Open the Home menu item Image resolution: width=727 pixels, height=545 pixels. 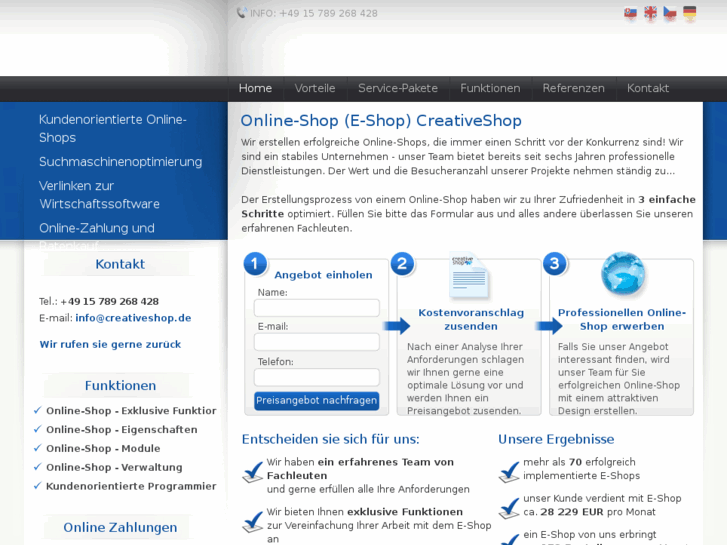[x=255, y=88]
